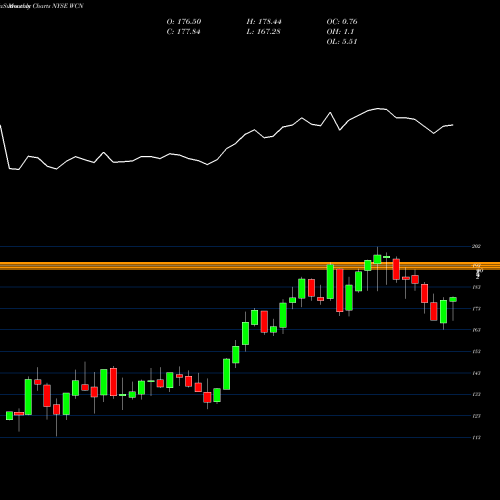
Task: Click the 202 price axis label
Action: click(477, 246)
